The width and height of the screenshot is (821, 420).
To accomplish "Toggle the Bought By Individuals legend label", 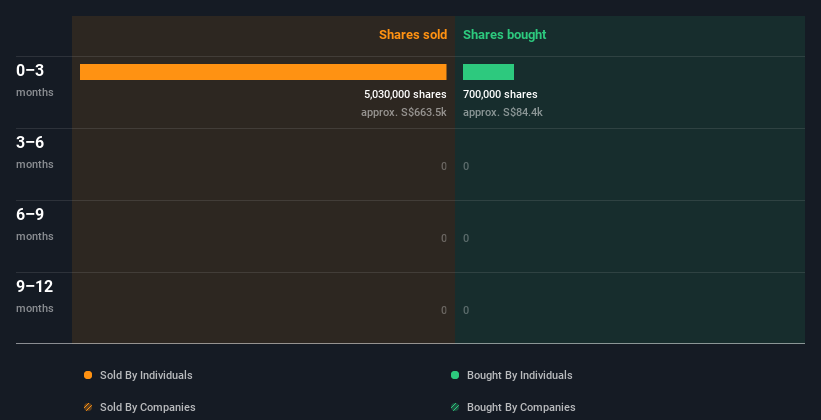I will click(519, 375).
